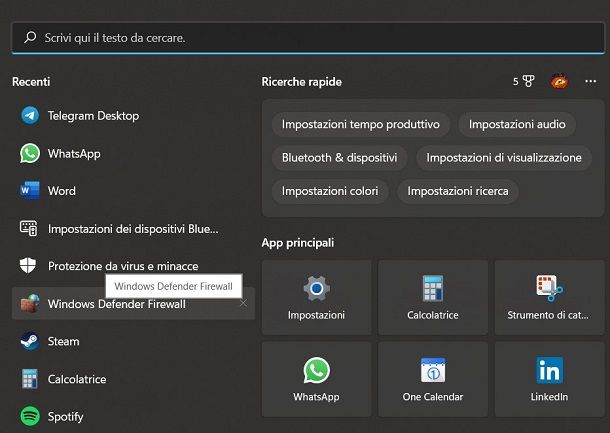Open Calcolatrice icon in Recenti list
The image size is (610, 433).
click(30, 379)
